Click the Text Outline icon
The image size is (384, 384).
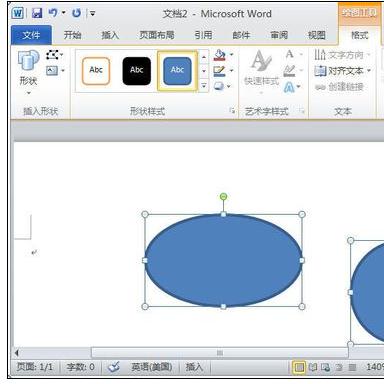(x=289, y=71)
